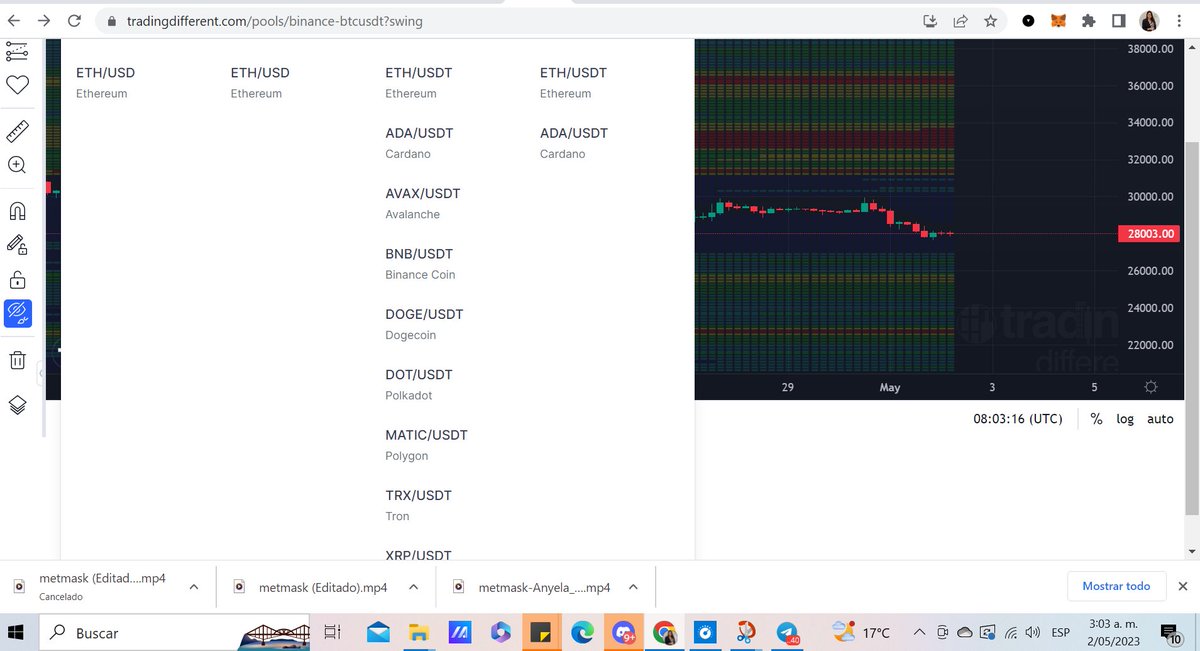Viewport: 1200px width, 651px height.
Task: Select ADA/USDT Cardano in rightmost column
Action: [x=574, y=143]
